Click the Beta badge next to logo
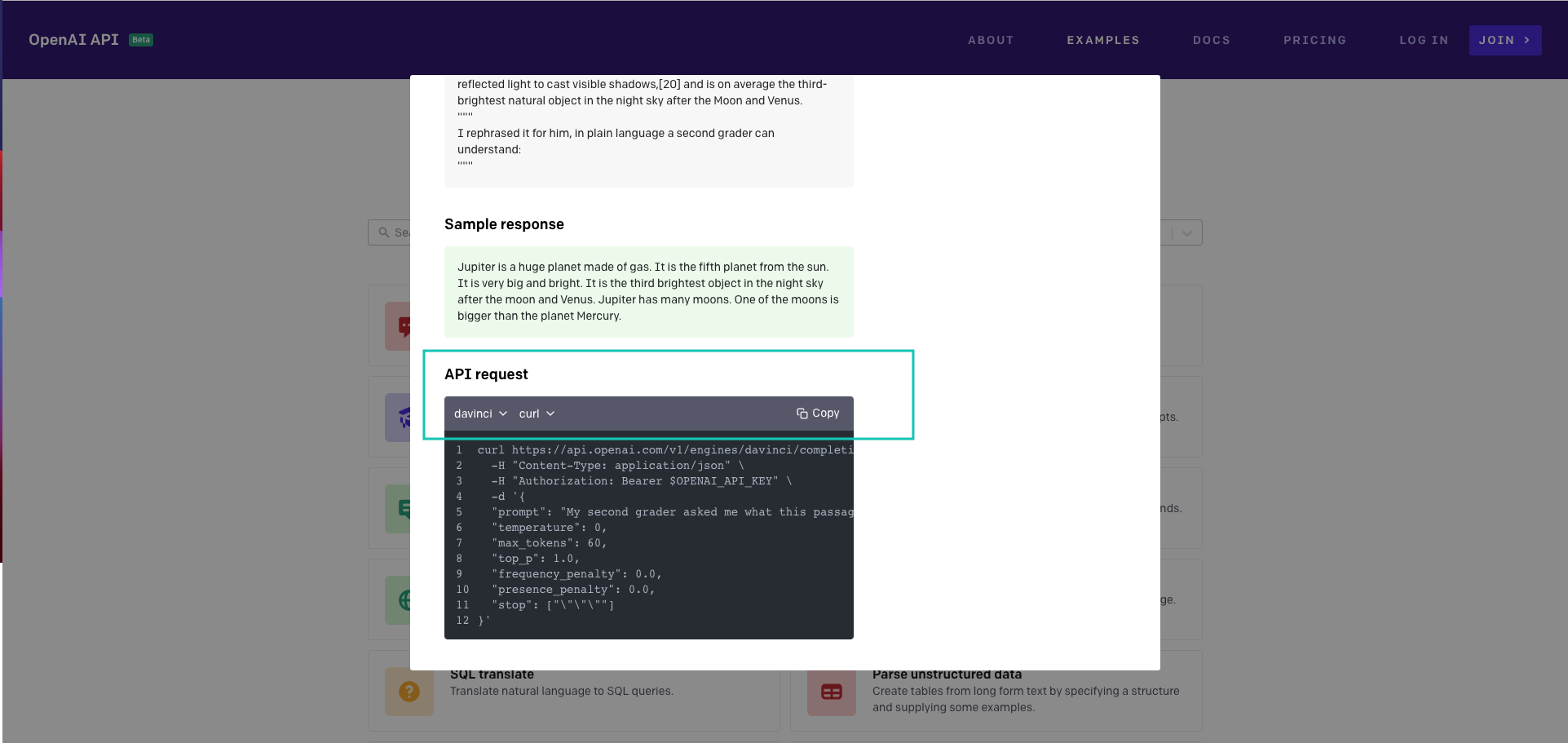Screen dimensions: 1568x743 tap(141, 40)
